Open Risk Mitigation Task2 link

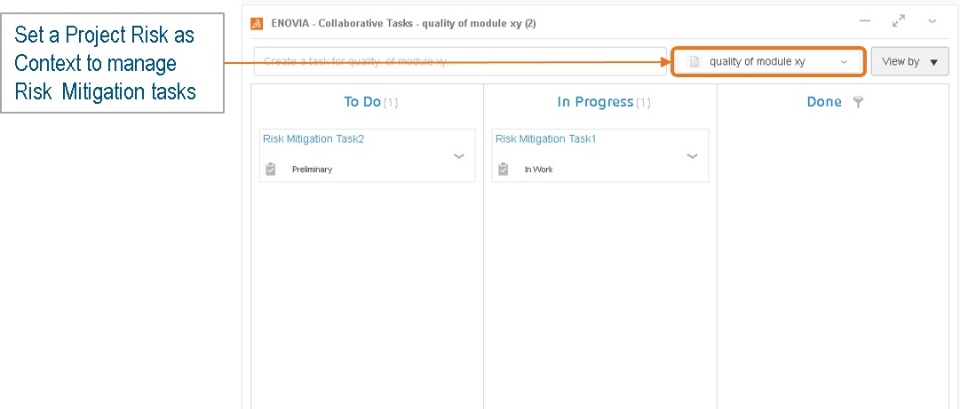pyautogui.click(x=313, y=139)
